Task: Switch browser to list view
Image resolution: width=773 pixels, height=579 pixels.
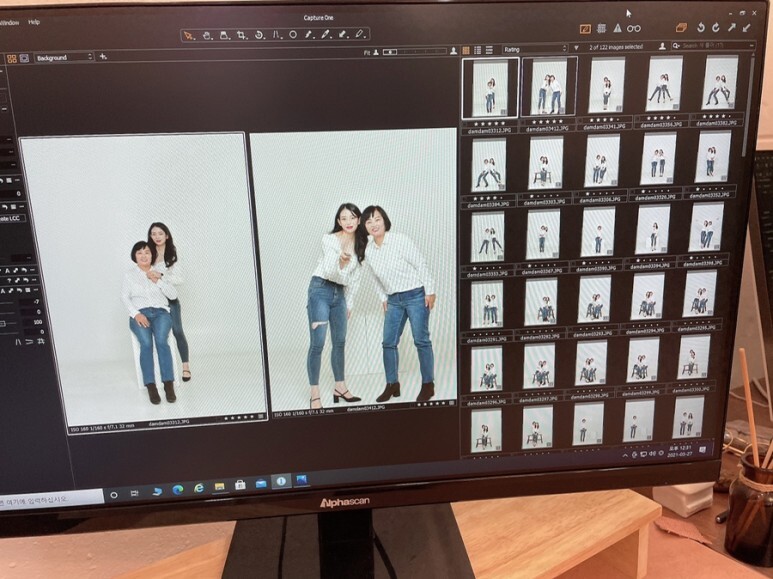Action: [477, 50]
